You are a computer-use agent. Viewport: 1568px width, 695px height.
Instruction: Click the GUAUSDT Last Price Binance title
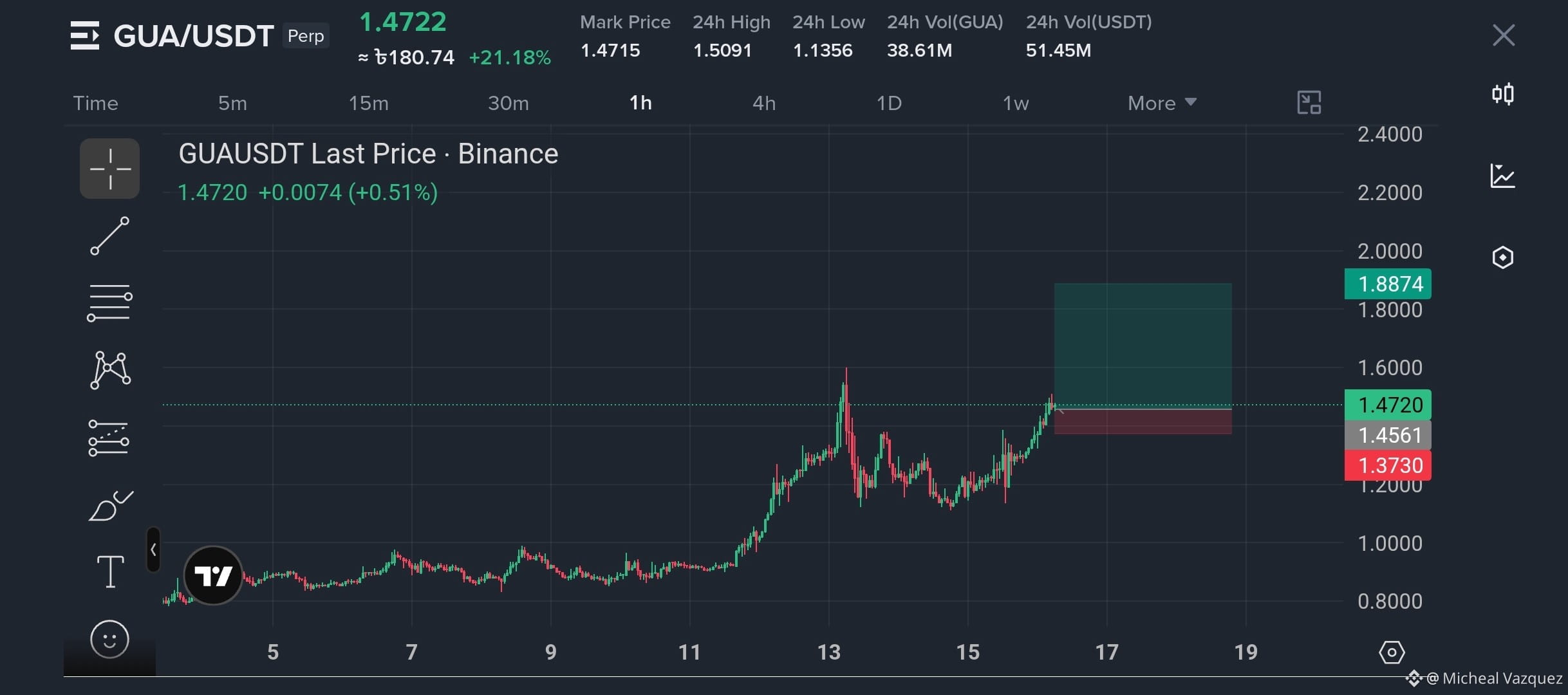[x=368, y=154]
